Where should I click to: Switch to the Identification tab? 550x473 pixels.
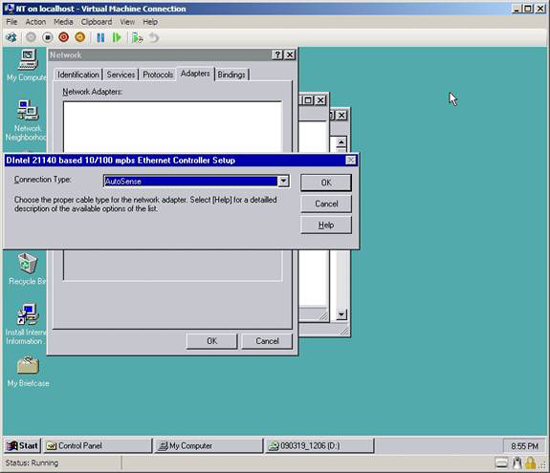coord(78,75)
